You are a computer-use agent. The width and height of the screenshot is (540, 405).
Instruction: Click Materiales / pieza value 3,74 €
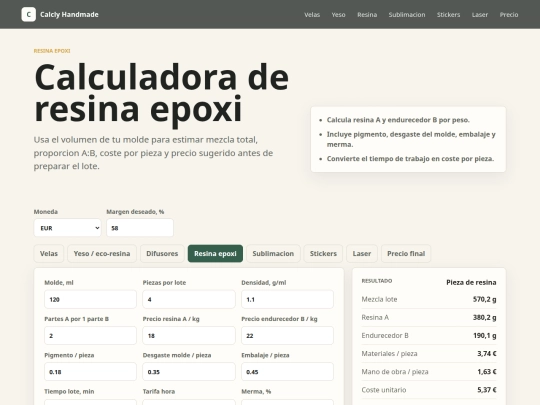point(487,353)
